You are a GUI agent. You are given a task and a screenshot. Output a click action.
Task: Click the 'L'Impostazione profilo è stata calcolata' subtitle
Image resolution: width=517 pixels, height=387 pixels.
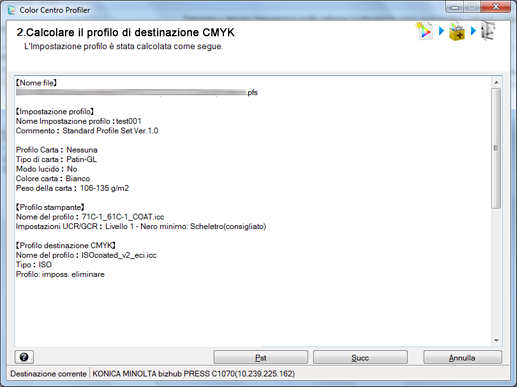(124, 47)
